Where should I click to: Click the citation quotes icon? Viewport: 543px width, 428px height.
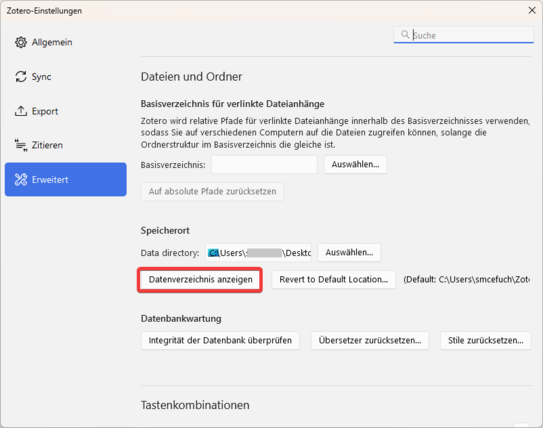click(x=21, y=145)
